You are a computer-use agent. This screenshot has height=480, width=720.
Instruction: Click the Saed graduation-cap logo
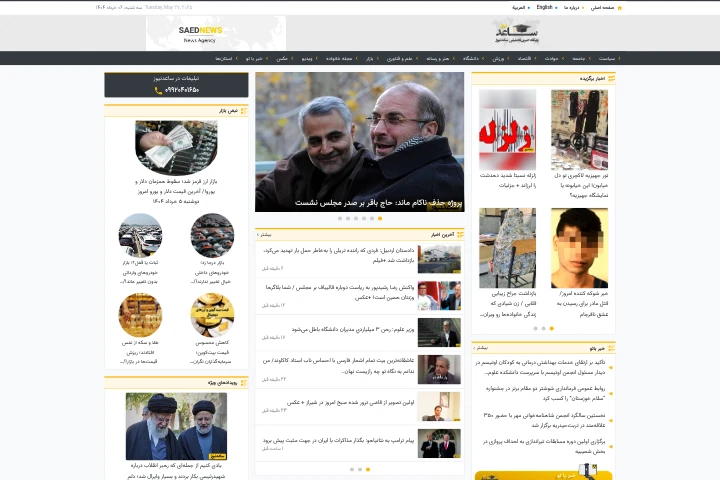coord(517,32)
